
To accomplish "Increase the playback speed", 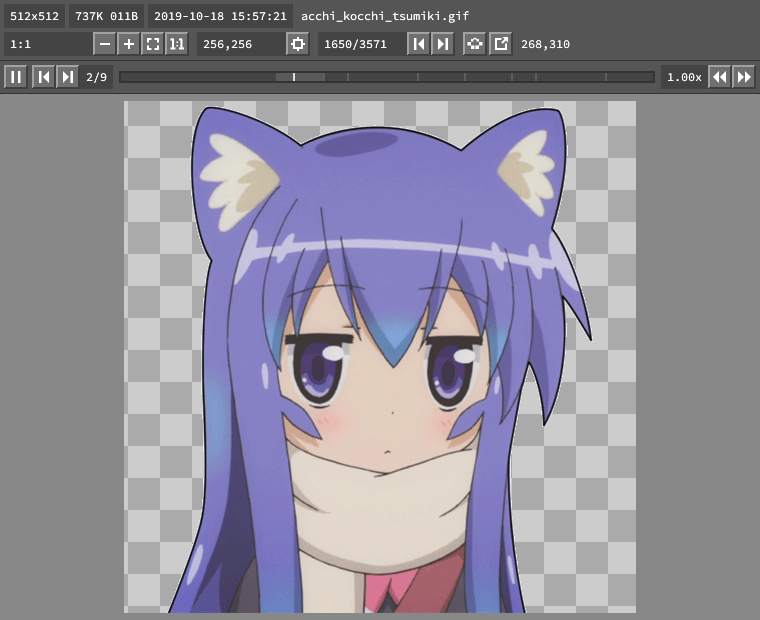I will click(743, 77).
